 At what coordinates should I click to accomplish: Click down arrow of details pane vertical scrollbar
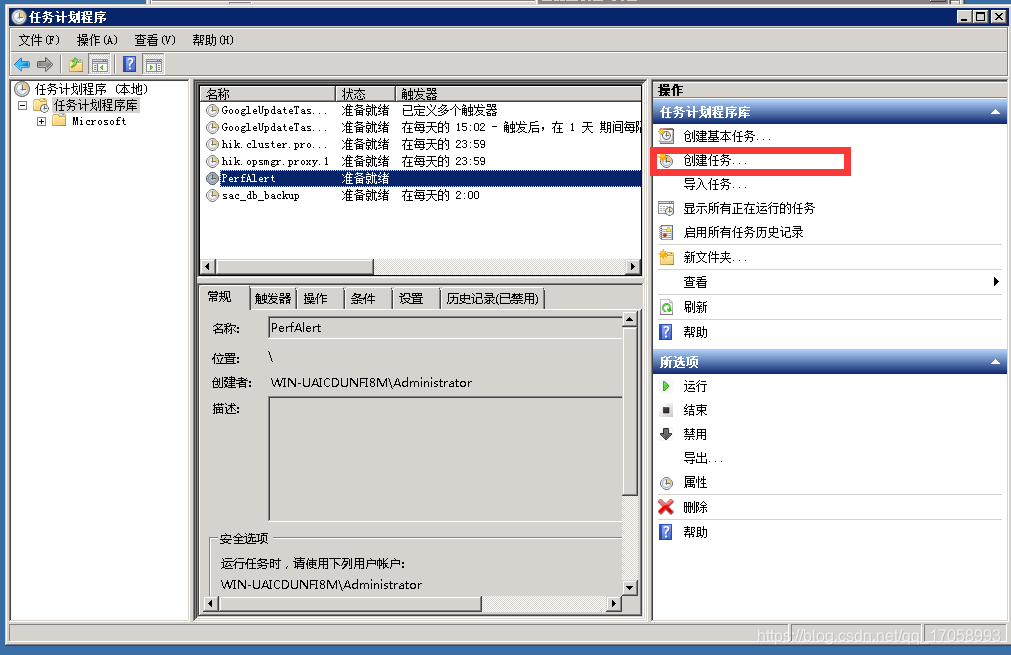coord(630,588)
